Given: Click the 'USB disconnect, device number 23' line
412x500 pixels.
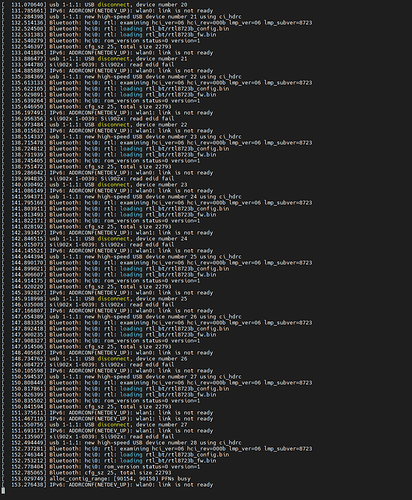Looking at the screenshot, I should (x=94, y=185).
